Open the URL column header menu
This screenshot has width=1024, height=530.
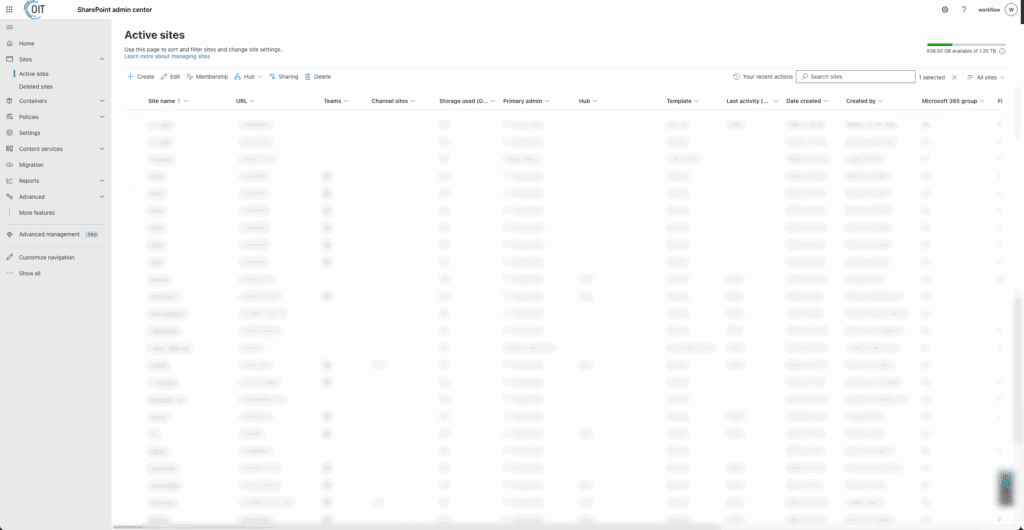245,101
